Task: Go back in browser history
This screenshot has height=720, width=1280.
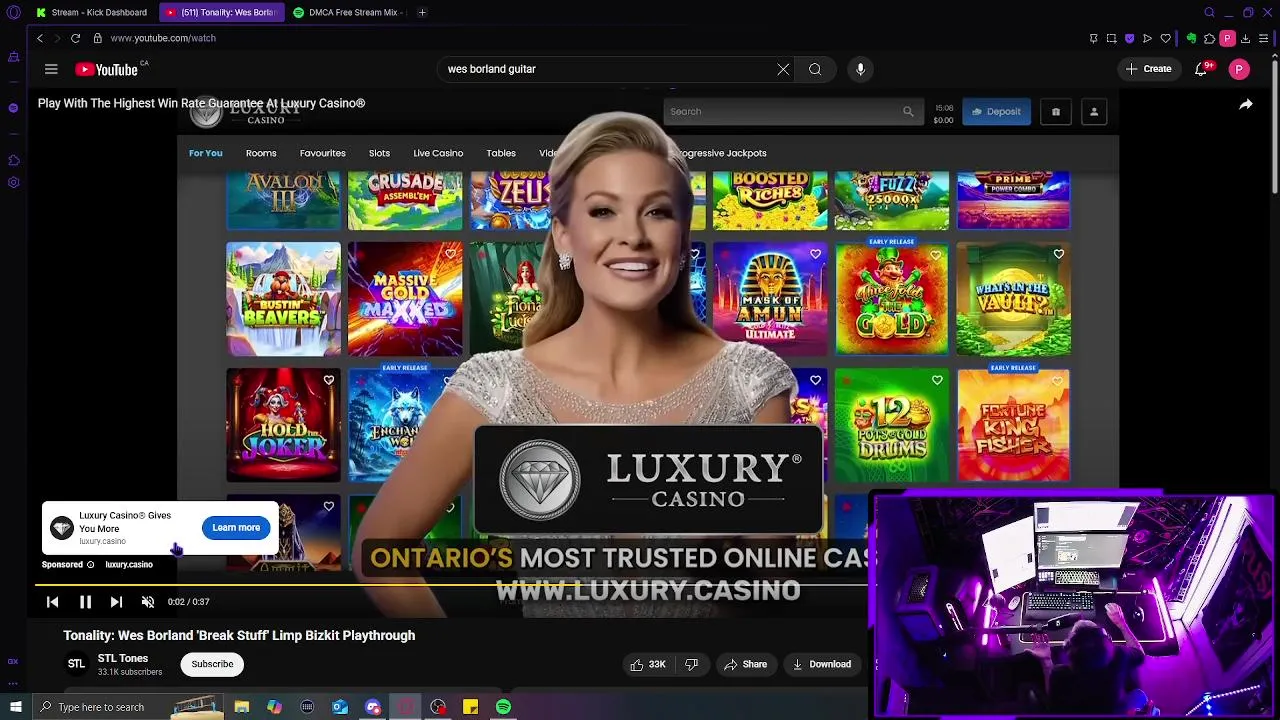Action: pyautogui.click(x=40, y=38)
